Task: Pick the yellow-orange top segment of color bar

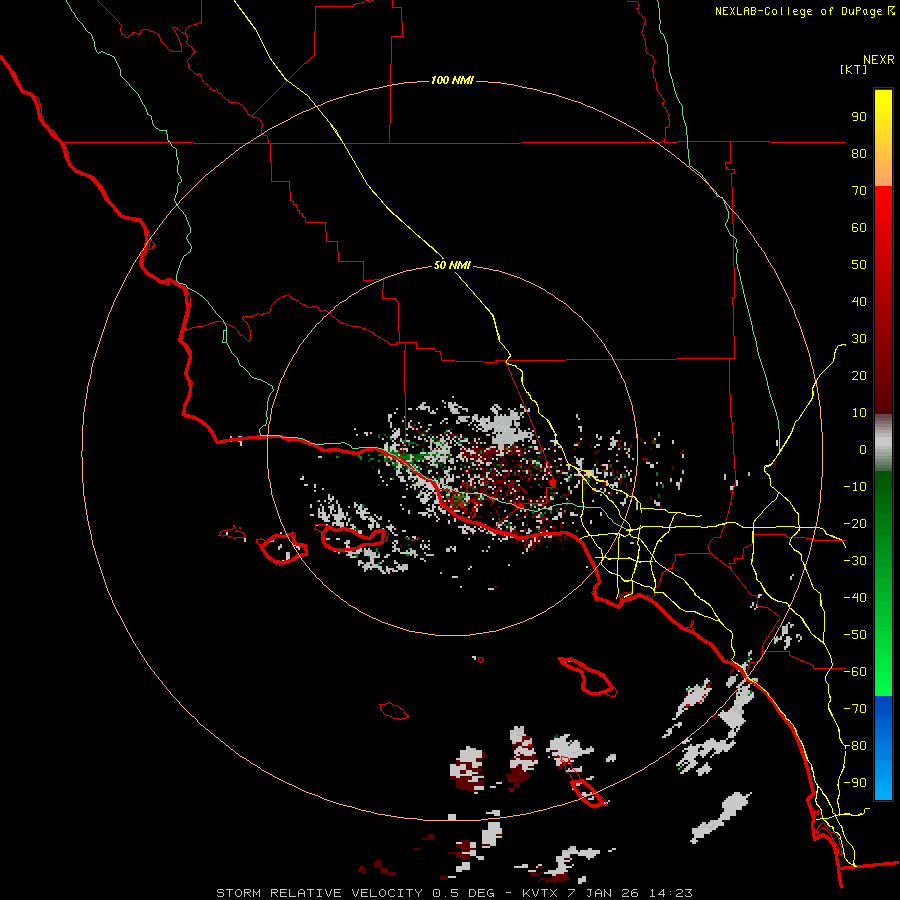Action: pyautogui.click(x=883, y=138)
